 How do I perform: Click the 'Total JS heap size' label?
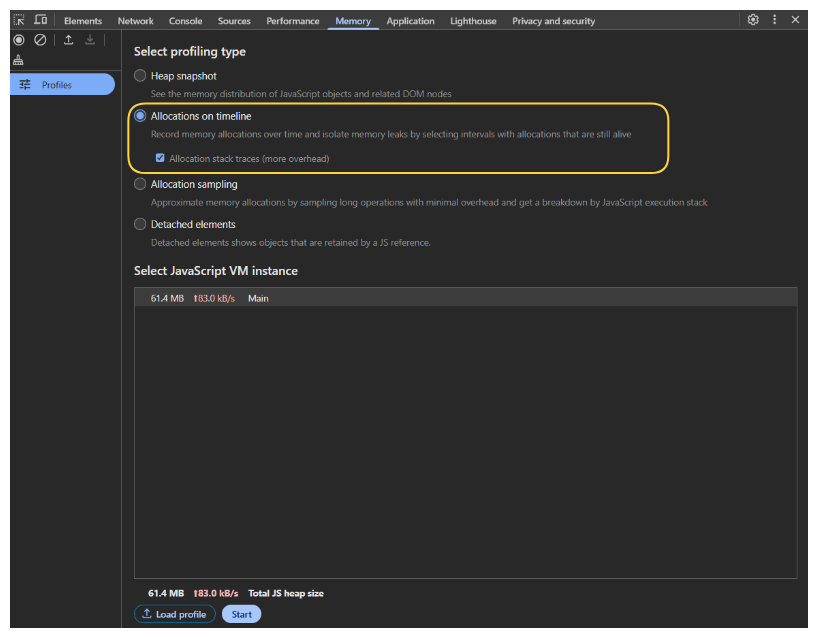286,593
